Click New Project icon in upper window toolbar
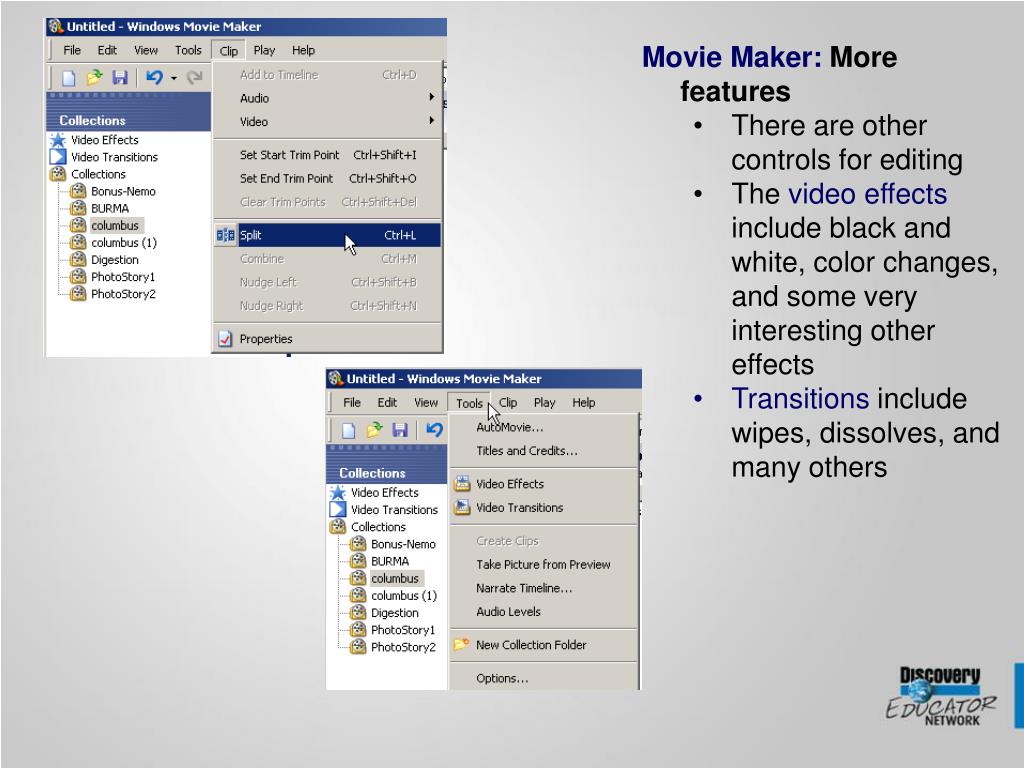Screen dimensions: 1024x768 69,78
